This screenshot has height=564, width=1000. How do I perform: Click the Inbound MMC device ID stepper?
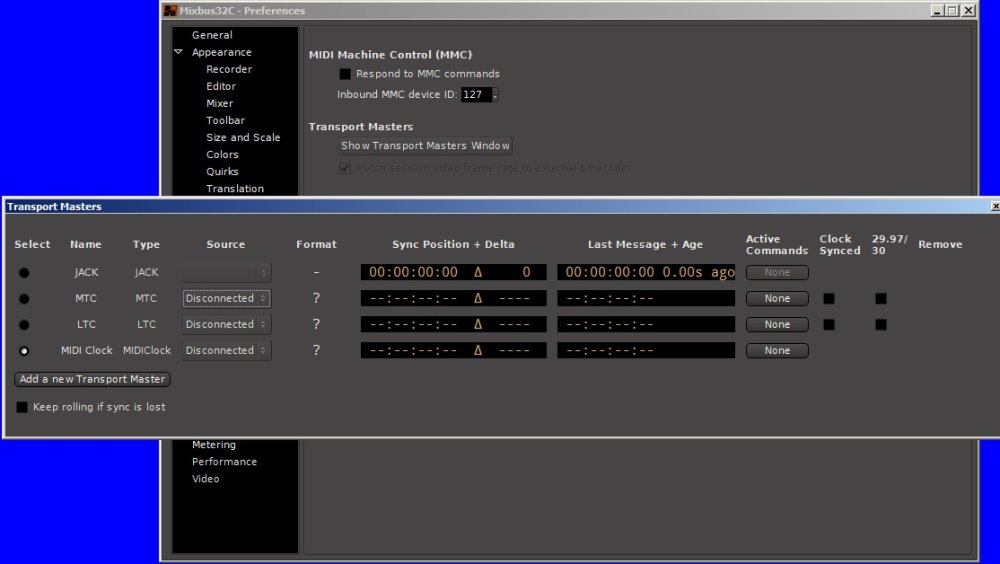(495, 94)
